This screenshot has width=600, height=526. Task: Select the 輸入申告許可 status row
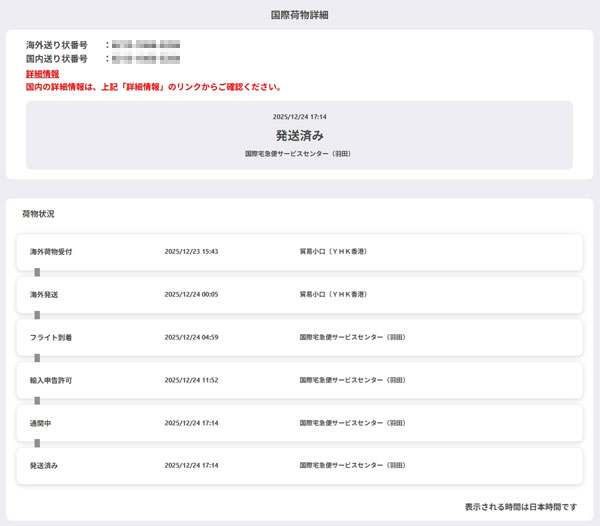tap(299, 380)
